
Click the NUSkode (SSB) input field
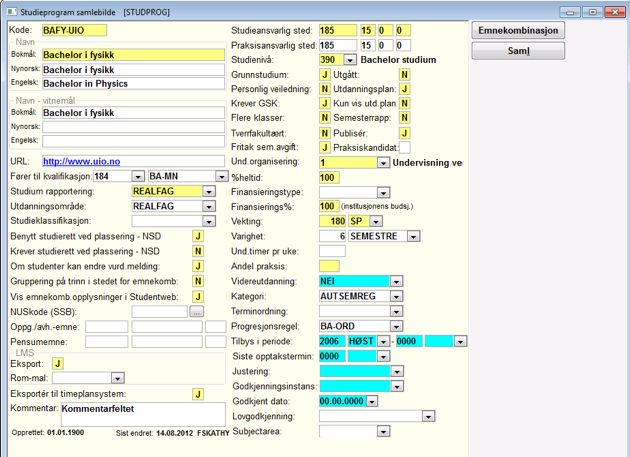coord(160,311)
